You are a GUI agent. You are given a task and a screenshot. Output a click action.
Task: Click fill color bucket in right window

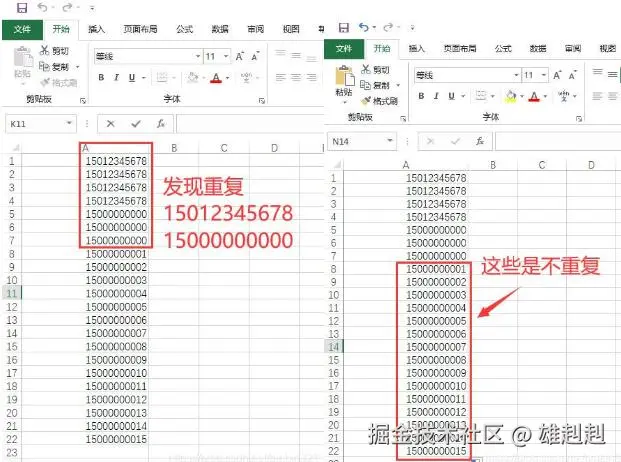(511, 96)
